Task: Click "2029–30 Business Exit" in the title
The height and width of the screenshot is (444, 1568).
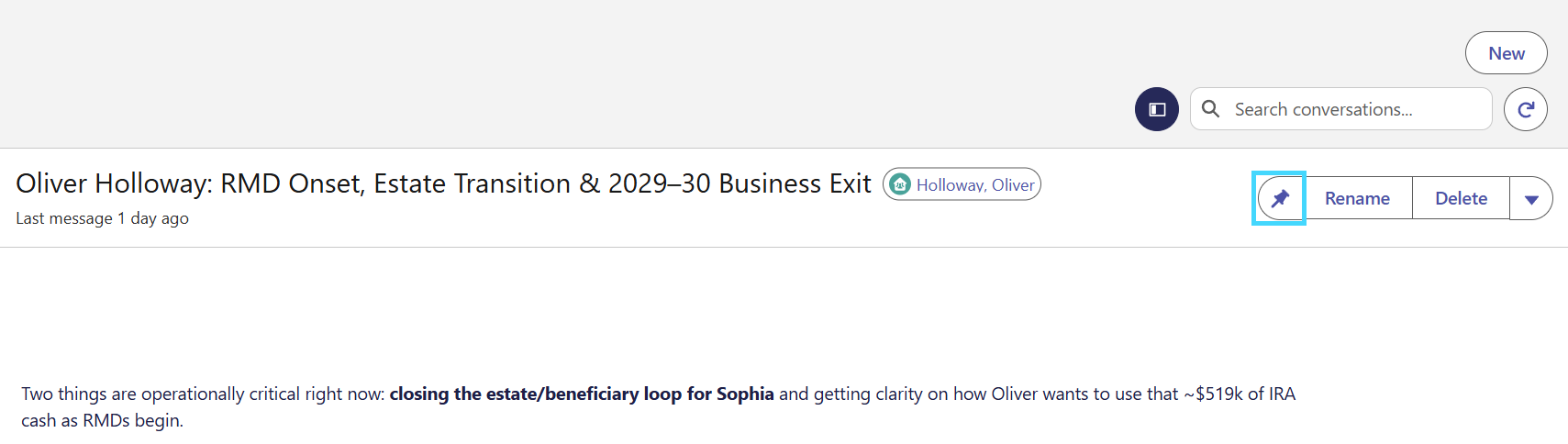Action: point(740,183)
